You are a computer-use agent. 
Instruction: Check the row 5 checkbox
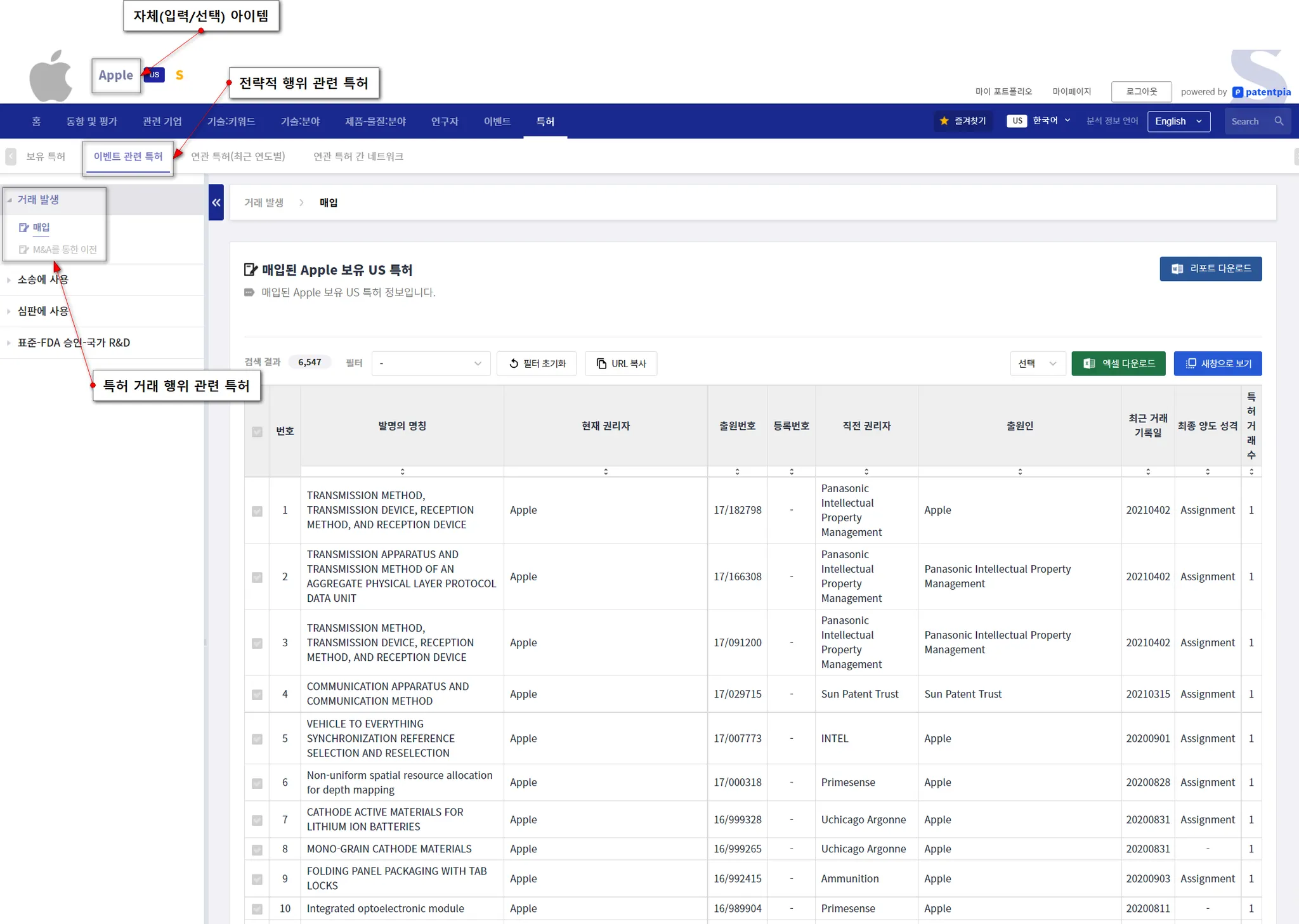pyautogui.click(x=257, y=739)
